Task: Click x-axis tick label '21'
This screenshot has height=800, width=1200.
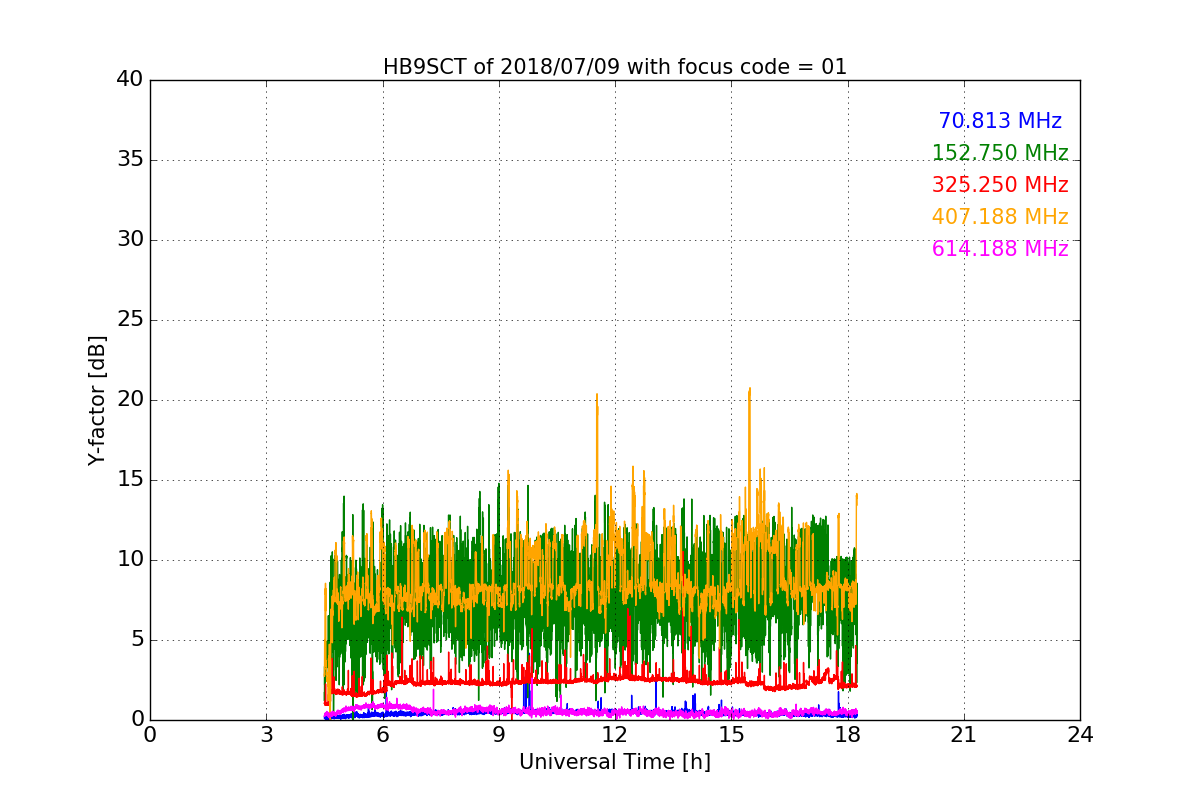Action: [x=964, y=735]
